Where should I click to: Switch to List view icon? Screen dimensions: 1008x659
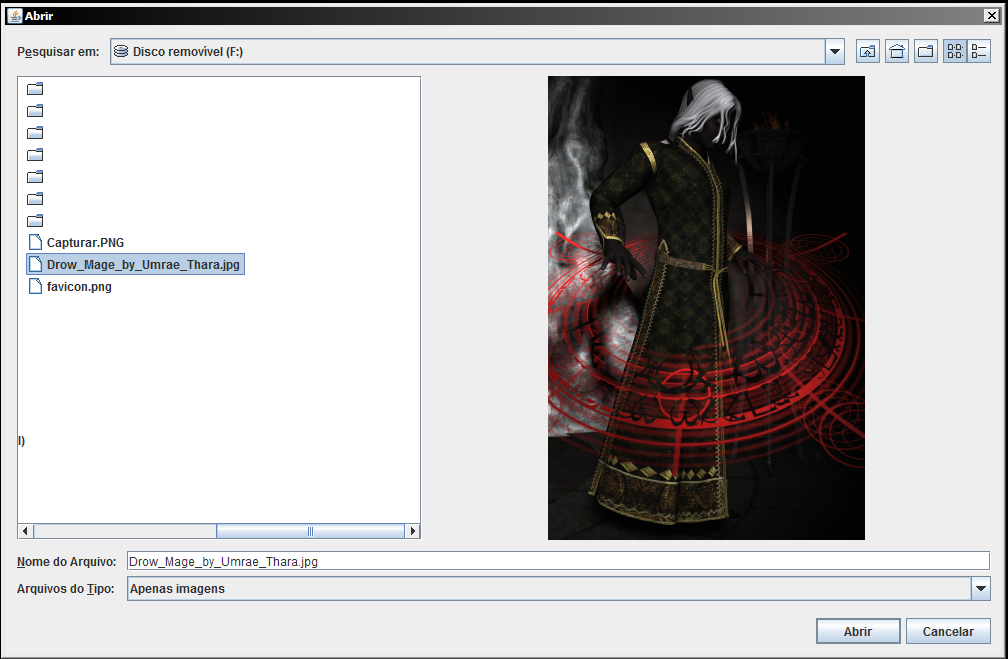955,51
